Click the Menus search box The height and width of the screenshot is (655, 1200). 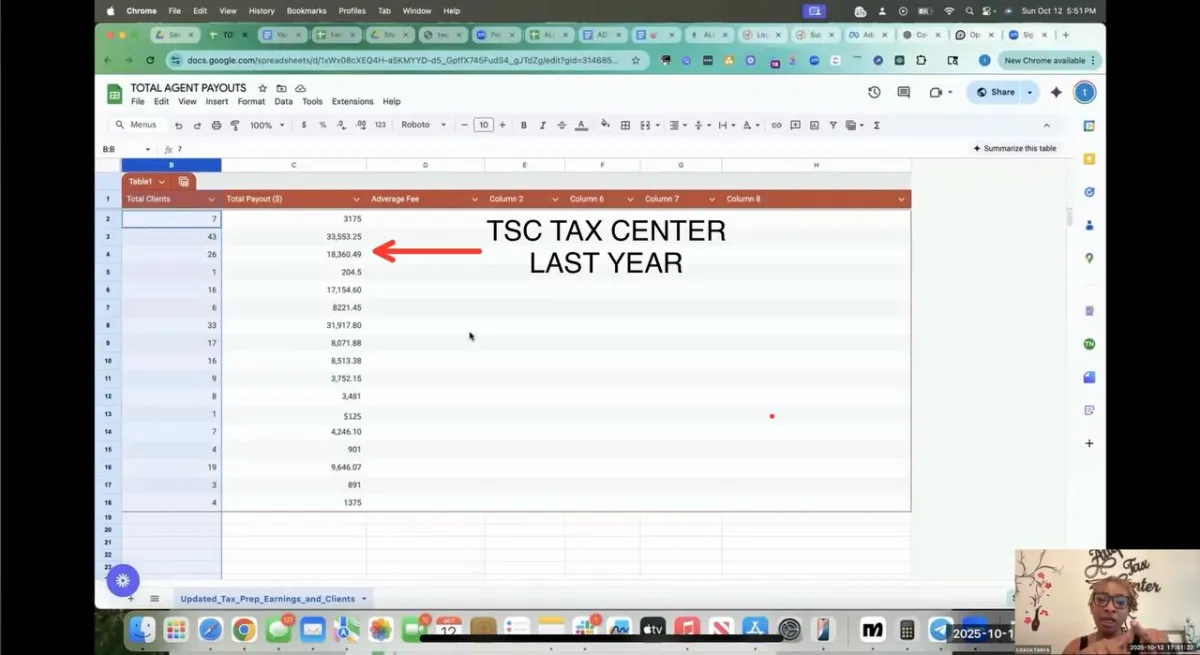coord(137,126)
